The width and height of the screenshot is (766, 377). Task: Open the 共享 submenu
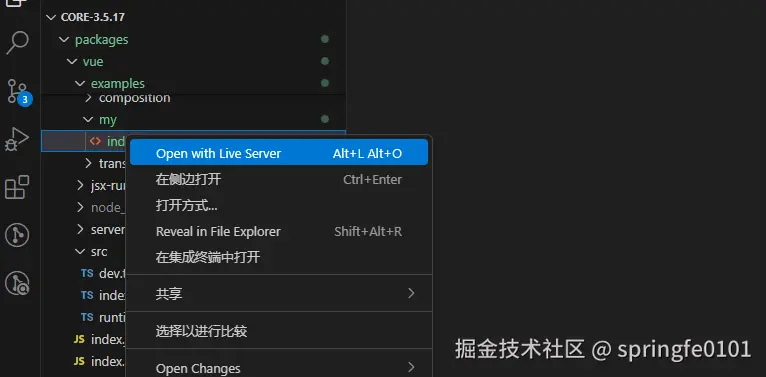pos(279,293)
